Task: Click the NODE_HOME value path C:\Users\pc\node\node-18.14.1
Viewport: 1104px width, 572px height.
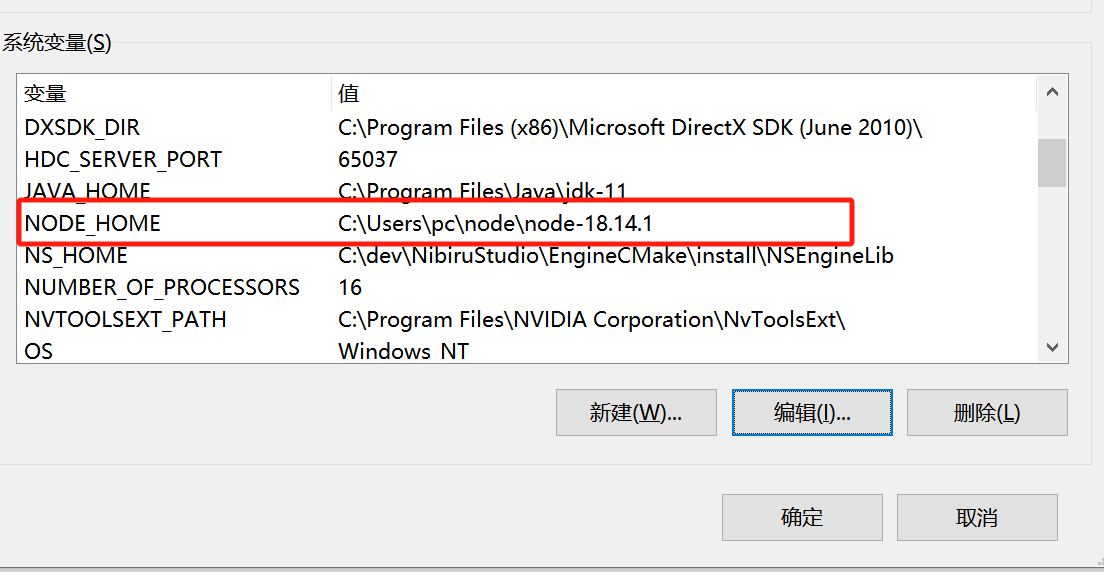Action: [x=495, y=224]
